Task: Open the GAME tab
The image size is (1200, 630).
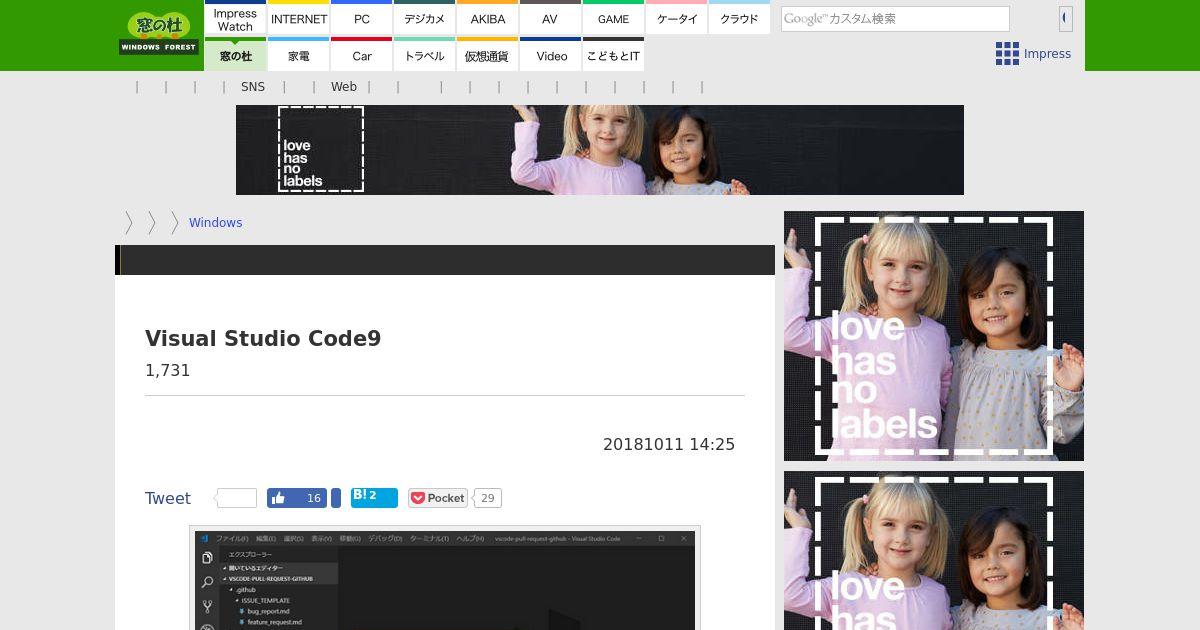Action: tap(613, 19)
